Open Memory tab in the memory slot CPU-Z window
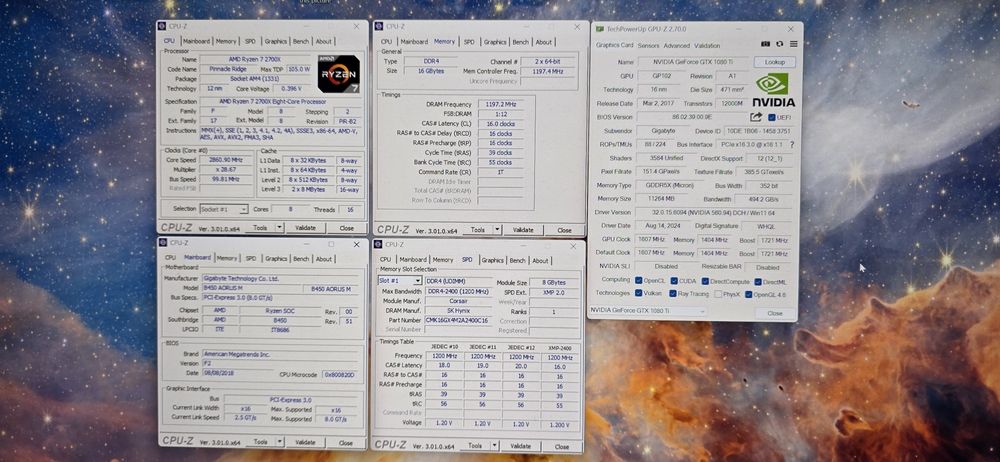This screenshot has height=462, width=1000. (443, 260)
